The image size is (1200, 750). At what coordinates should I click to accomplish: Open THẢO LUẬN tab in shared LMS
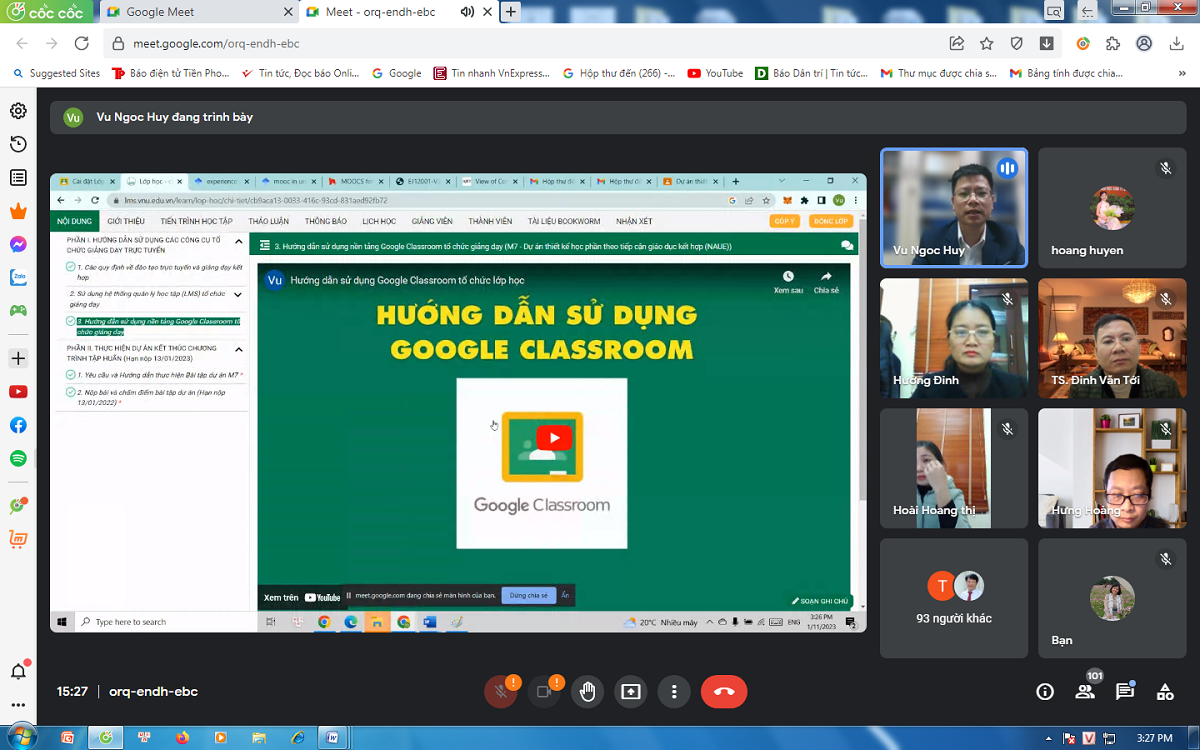point(268,221)
